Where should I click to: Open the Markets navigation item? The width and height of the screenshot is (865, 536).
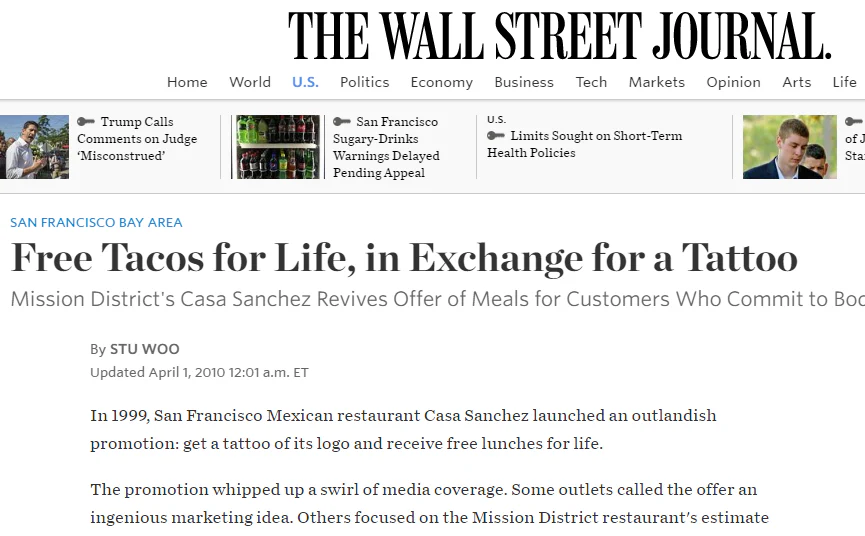[656, 82]
